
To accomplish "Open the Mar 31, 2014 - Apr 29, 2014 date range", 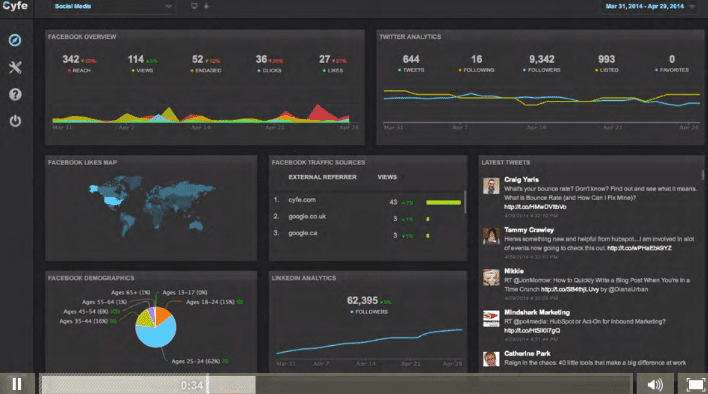I will point(645,6).
